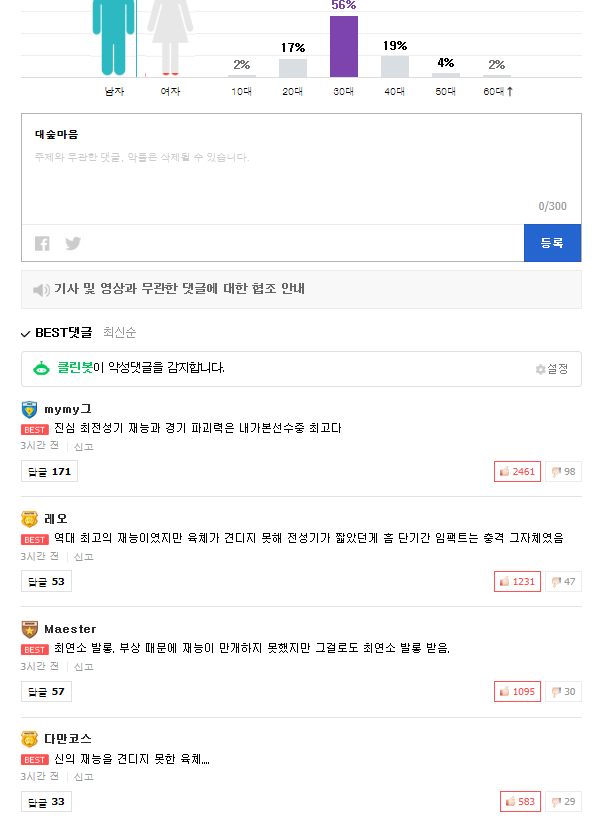Click the green Cleanbot icon
616x819 pixels.
point(41,368)
